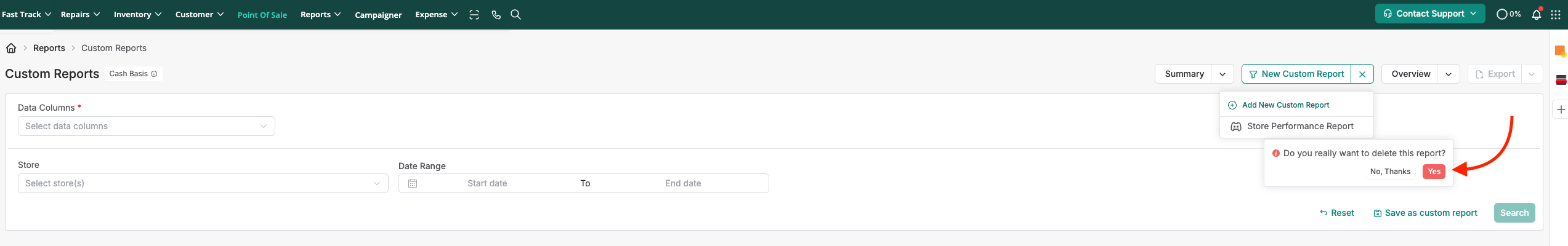Open the Inventory menu
The image size is (1568, 246).
(x=137, y=15)
